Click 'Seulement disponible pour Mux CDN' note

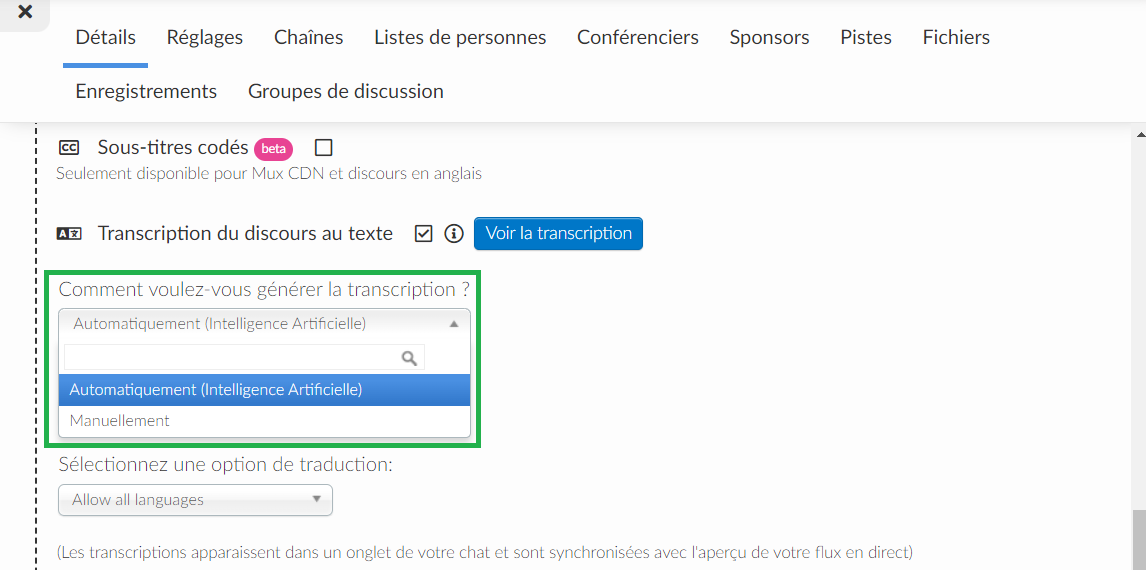tap(269, 174)
